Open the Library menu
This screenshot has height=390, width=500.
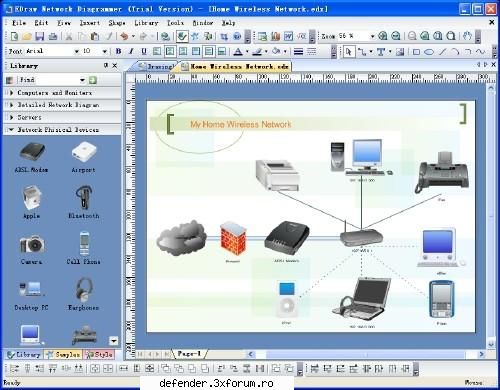tap(146, 23)
